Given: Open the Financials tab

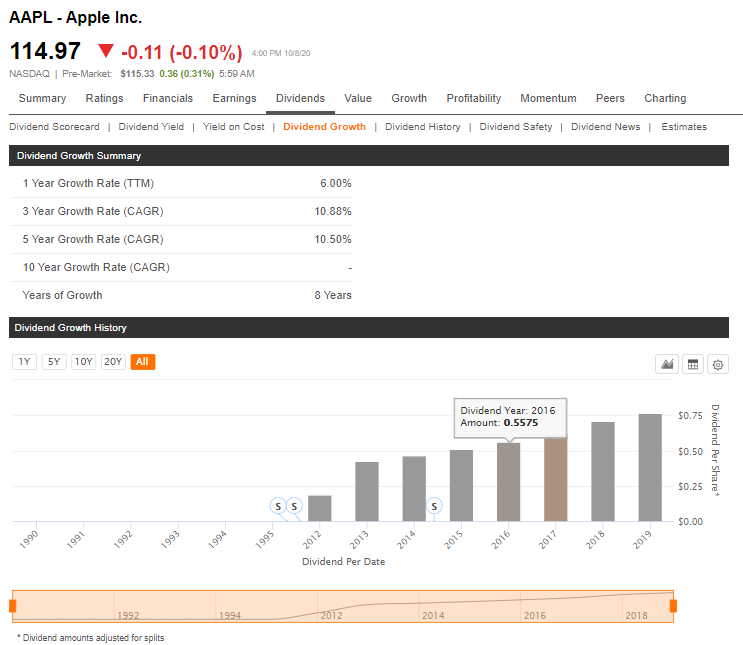Looking at the screenshot, I should point(168,98).
